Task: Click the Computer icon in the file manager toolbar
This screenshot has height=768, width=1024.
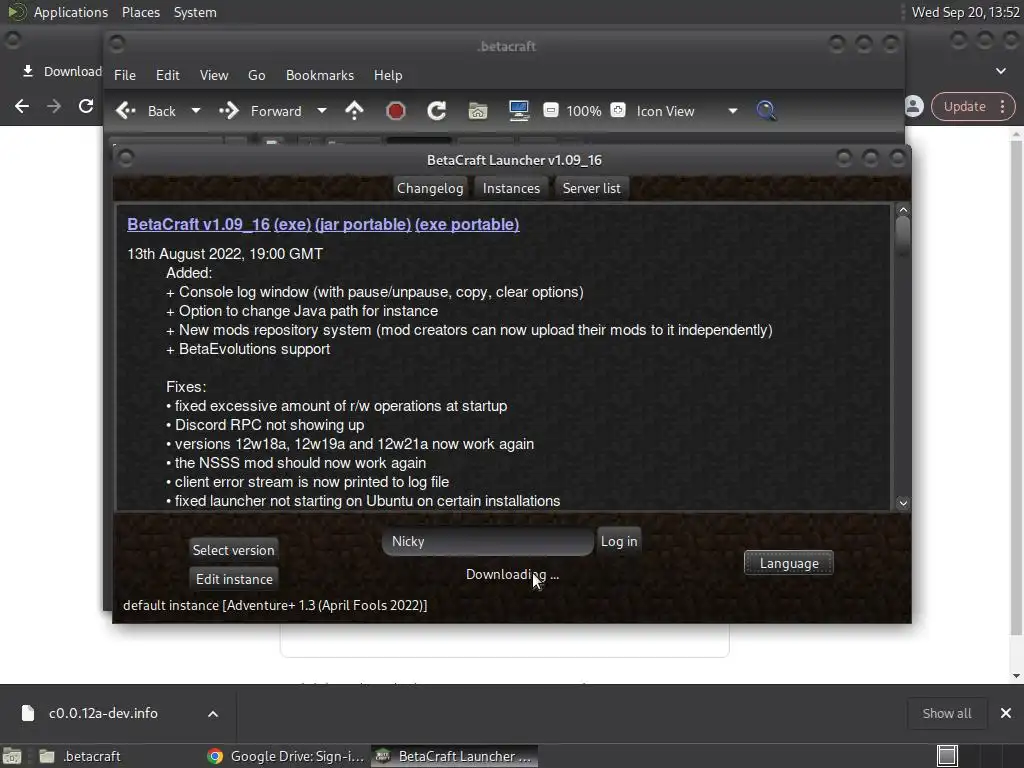Action: pyautogui.click(x=519, y=111)
